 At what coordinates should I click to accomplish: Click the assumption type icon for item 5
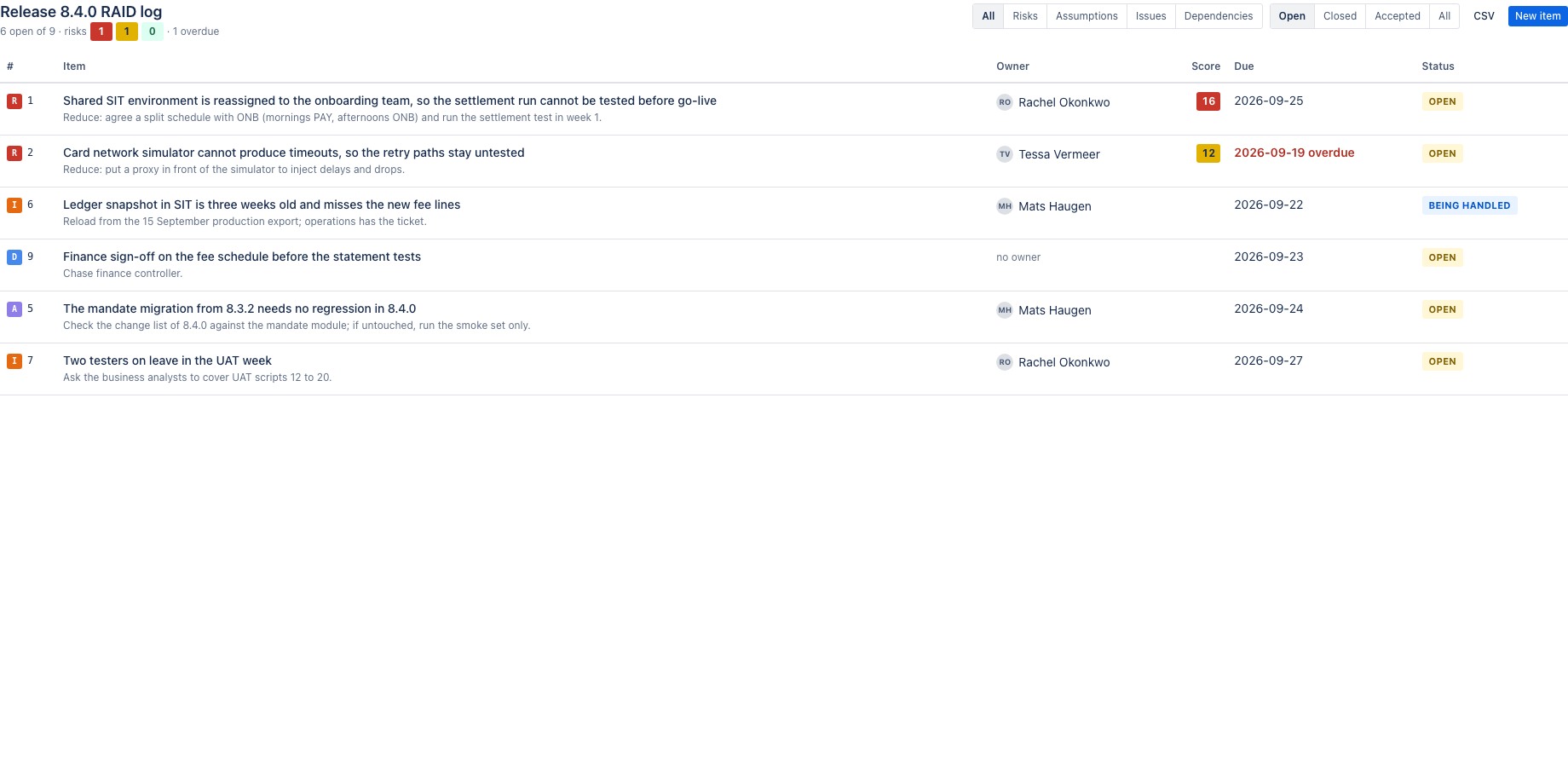click(14, 309)
